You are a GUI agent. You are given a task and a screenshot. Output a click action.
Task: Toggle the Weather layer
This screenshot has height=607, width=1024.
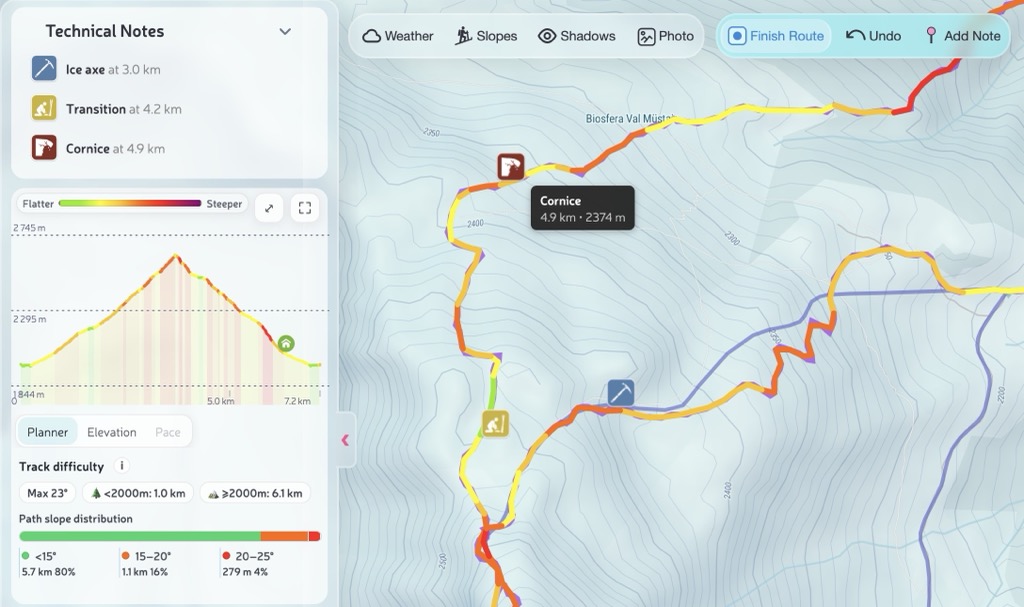click(398, 36)
